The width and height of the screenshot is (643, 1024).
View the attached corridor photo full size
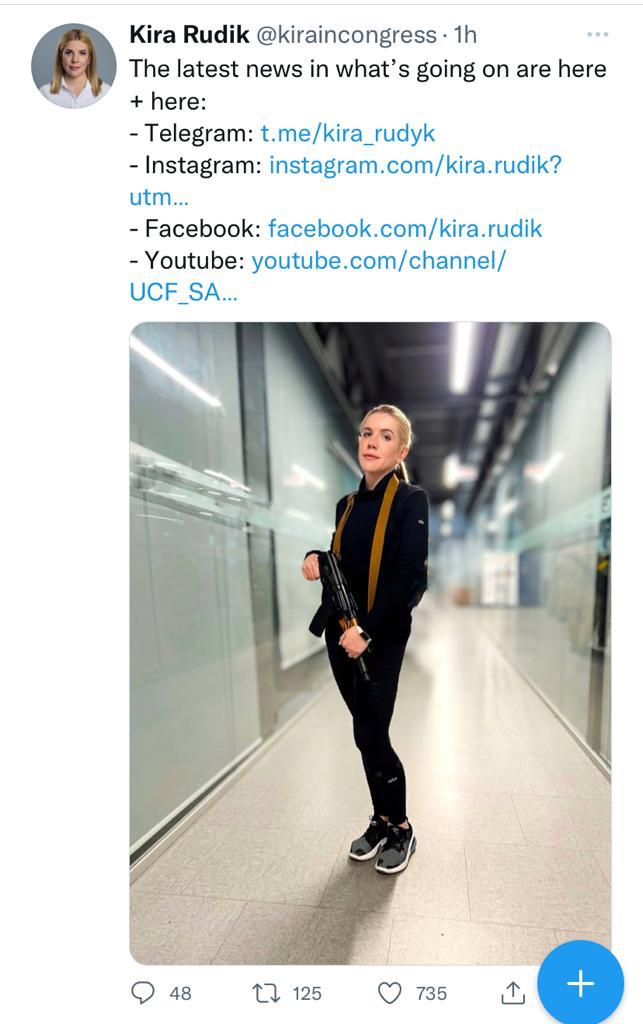370,643
